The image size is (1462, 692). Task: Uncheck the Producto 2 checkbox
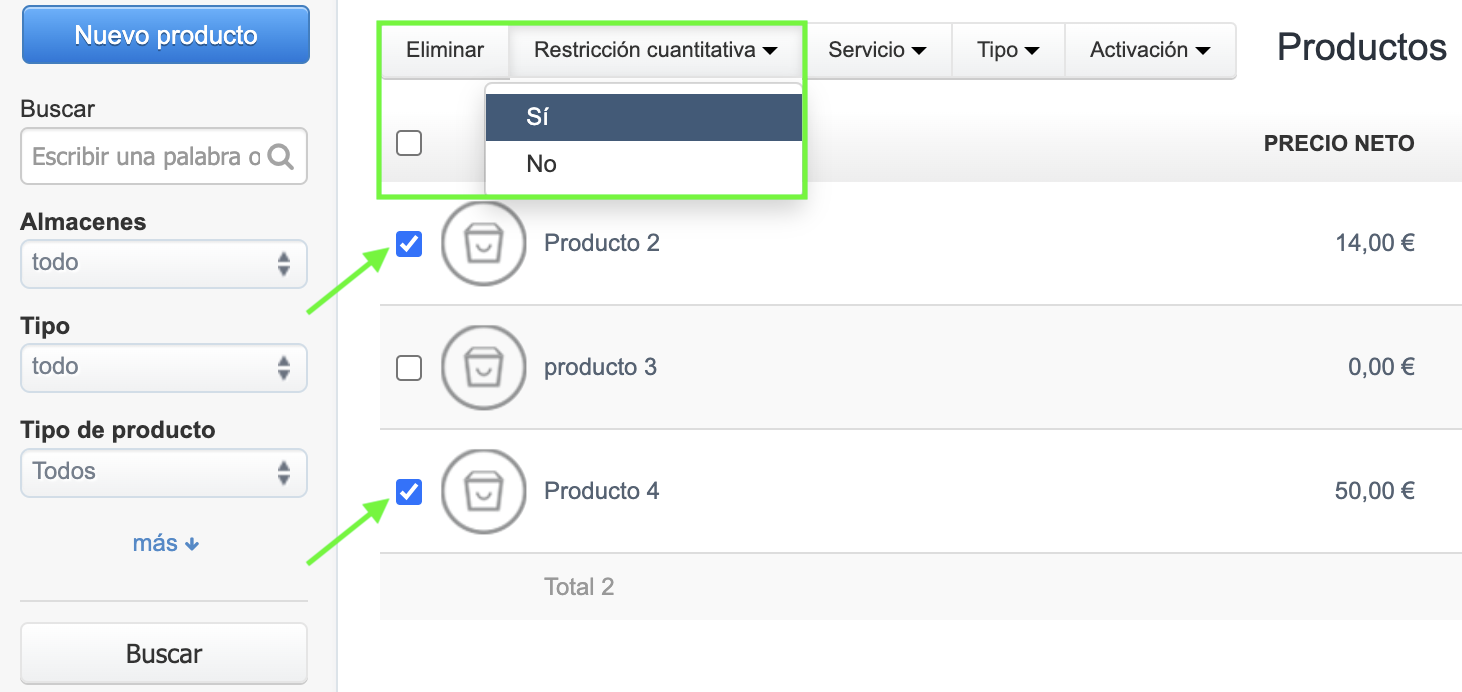pyautogui.click(x=409, y=243)
